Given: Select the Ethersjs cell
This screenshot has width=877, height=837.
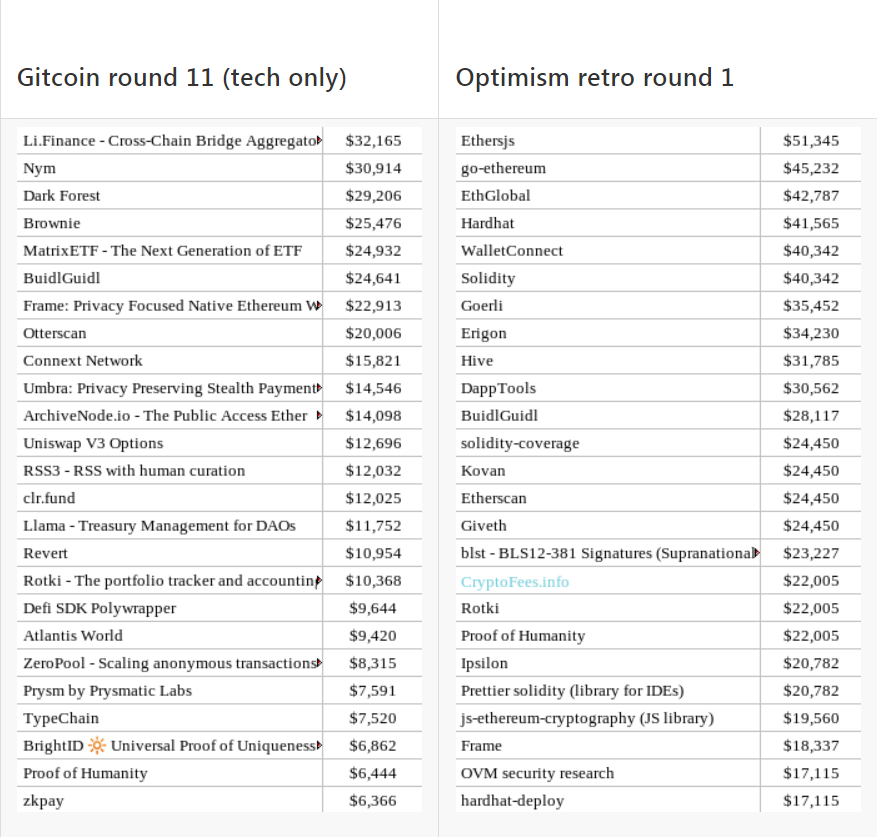Looking at the screenshot, I should (x=608, y=140).
